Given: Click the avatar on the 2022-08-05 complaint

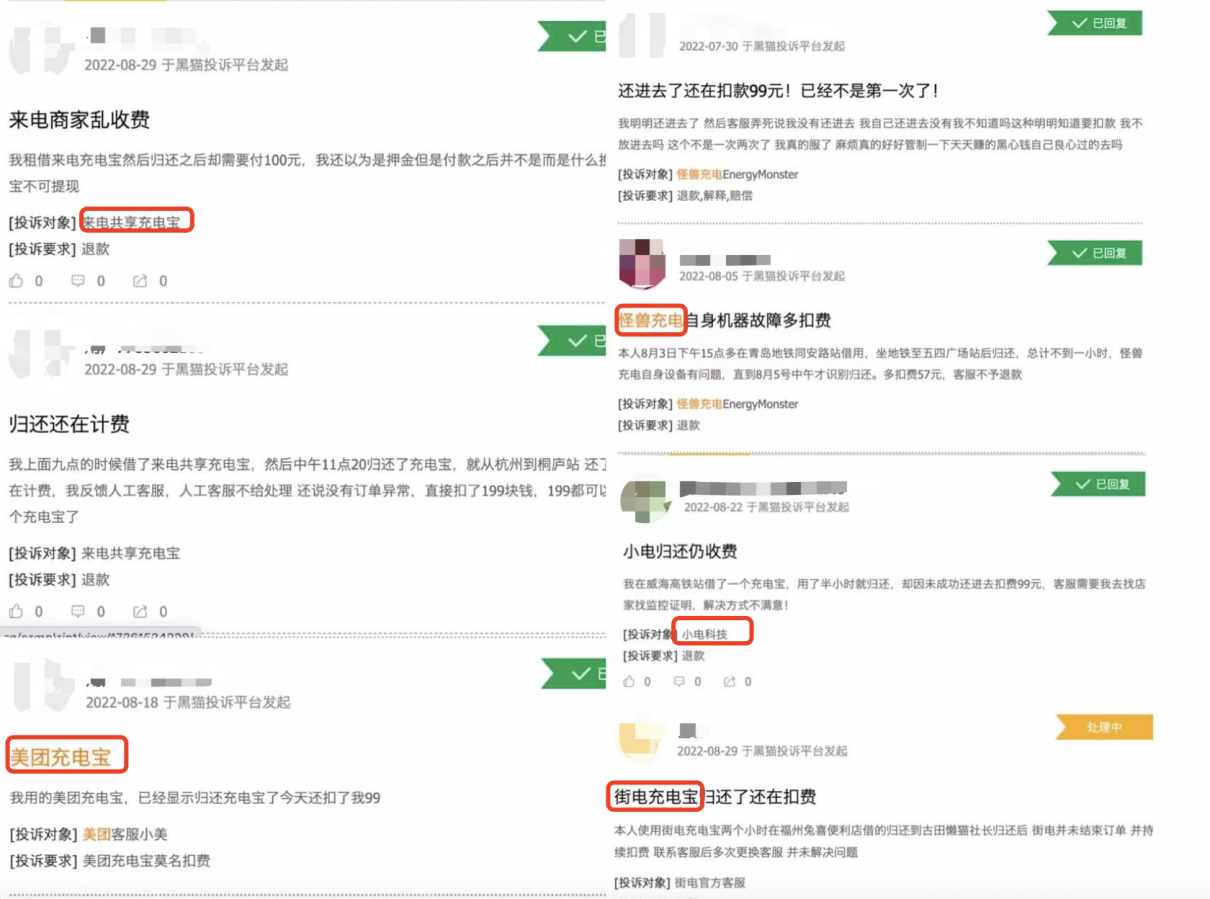Looking at the screenshot, I should pyautogui.click(x=642, y=264).
